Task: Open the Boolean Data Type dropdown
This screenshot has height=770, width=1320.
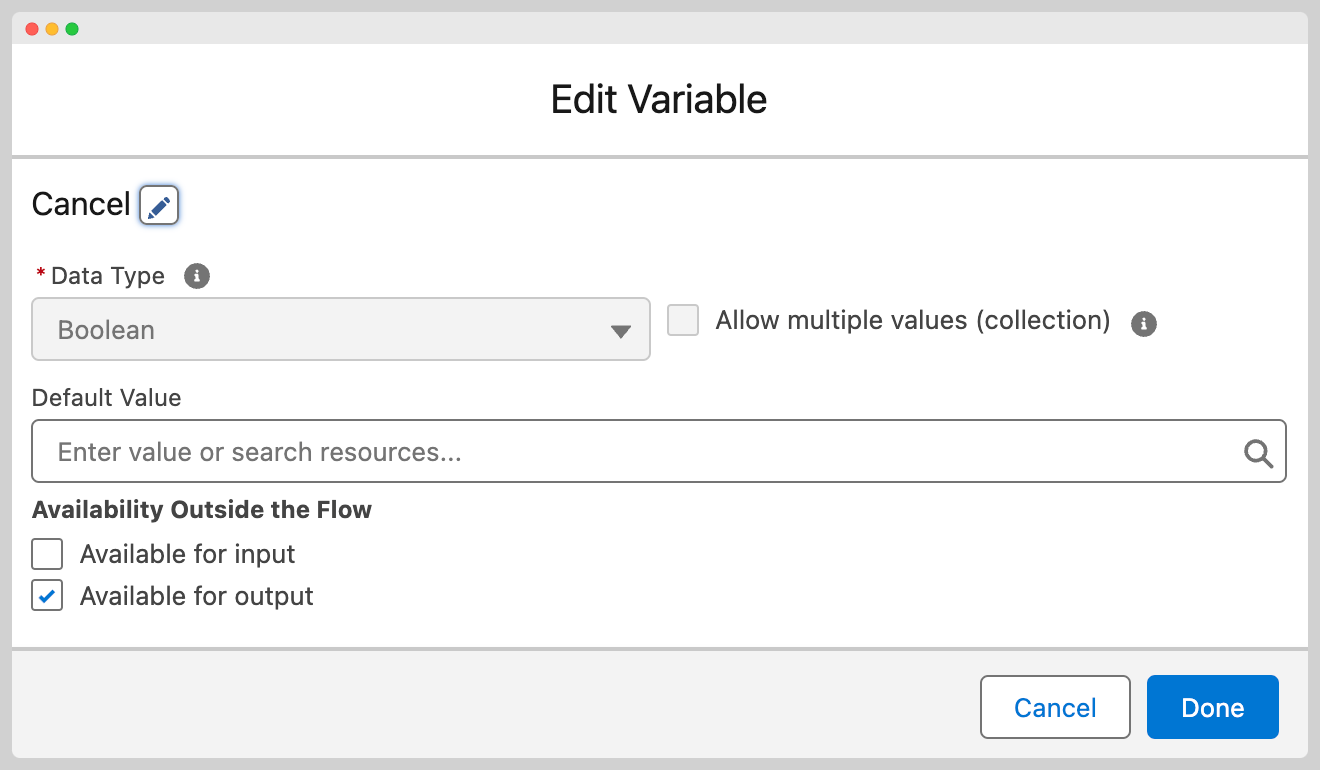Action: click(340, 330)
